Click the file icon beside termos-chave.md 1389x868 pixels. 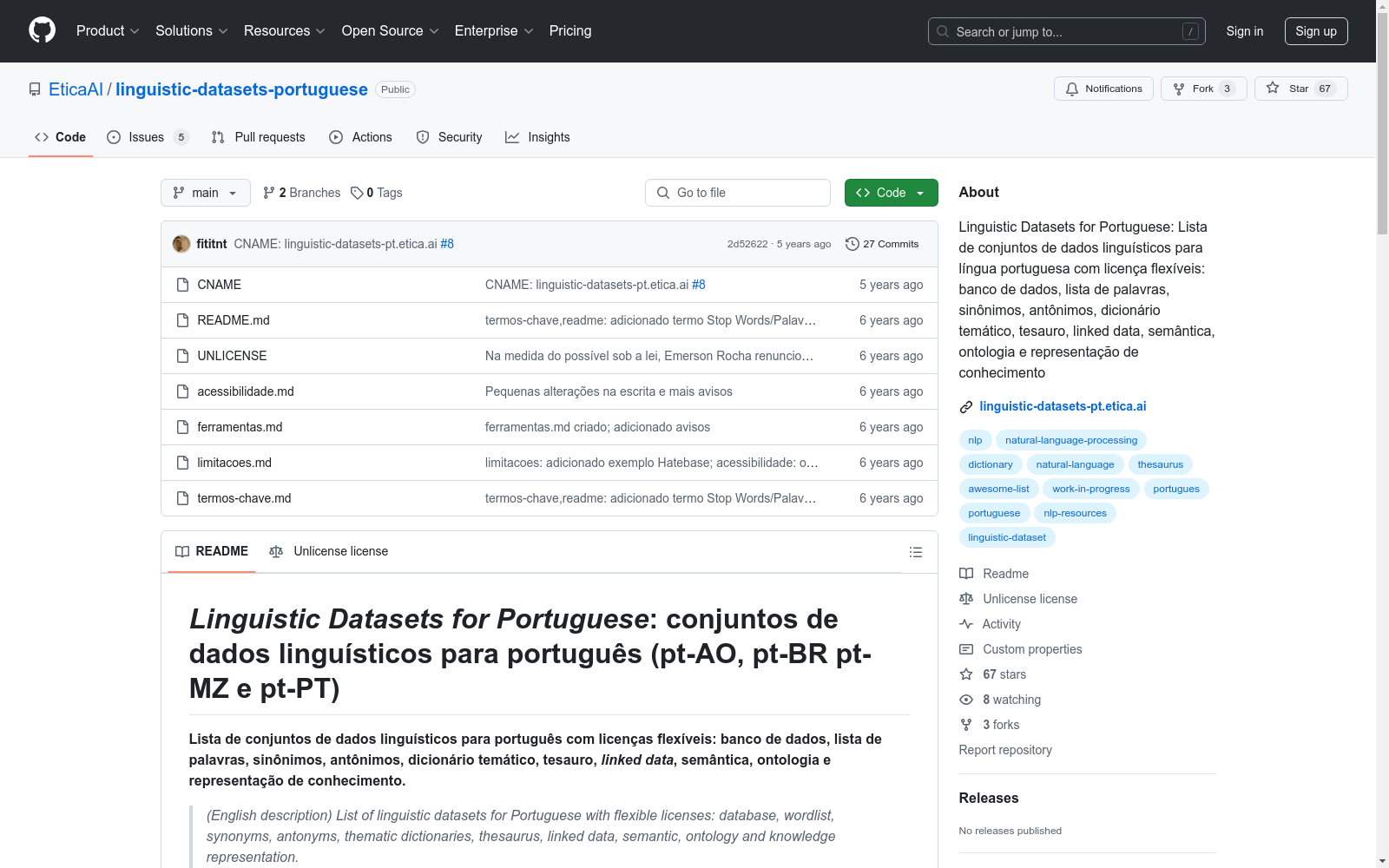[x=182, y=498]
